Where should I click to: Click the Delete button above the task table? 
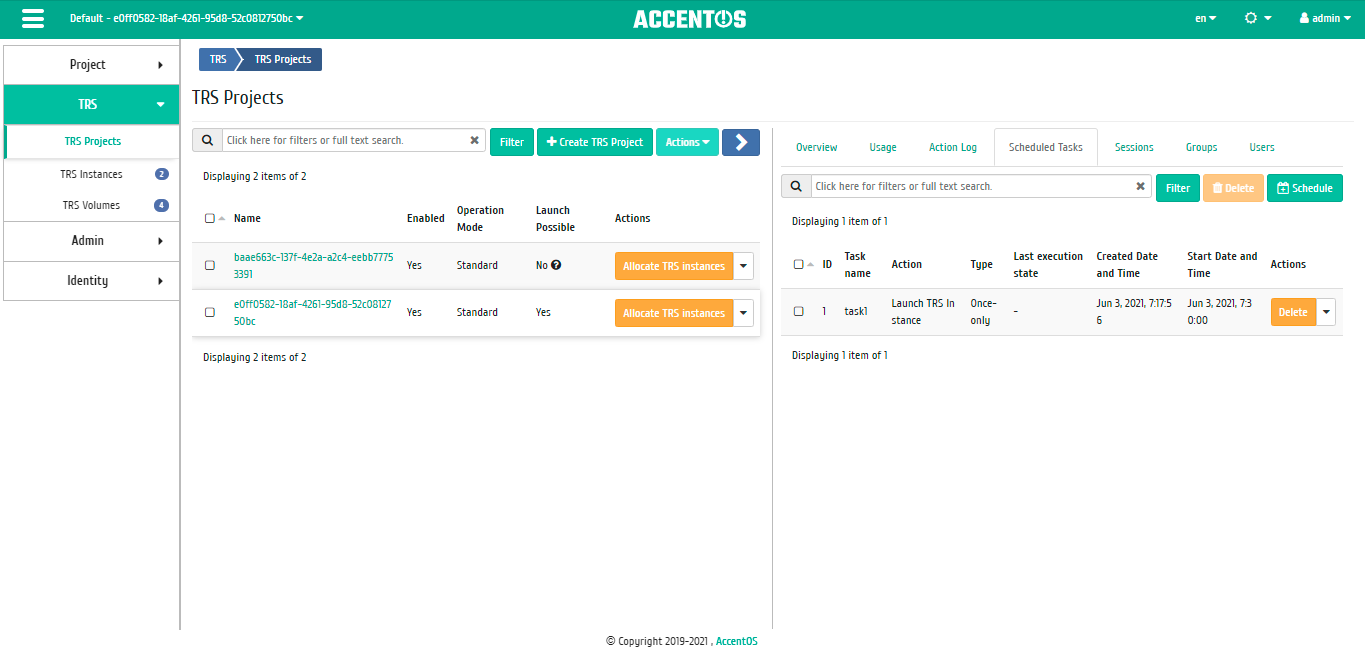pyautogui.click(x=1233, y=188)
